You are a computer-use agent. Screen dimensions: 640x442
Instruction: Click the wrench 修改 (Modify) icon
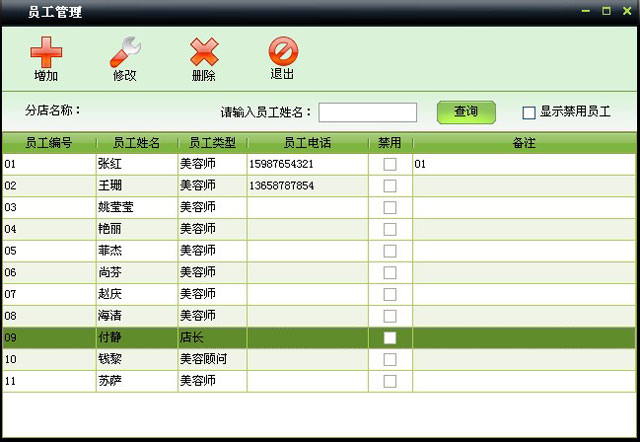125,52
